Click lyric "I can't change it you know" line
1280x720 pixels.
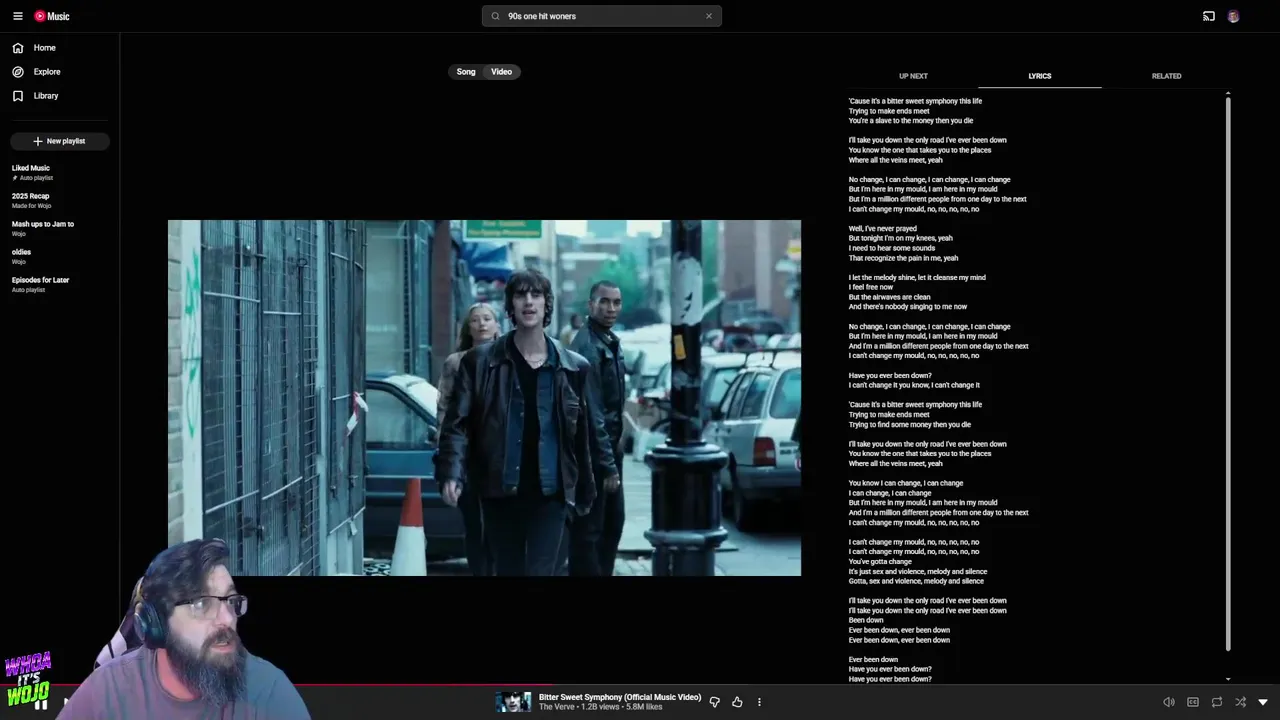tap(914, 385)
